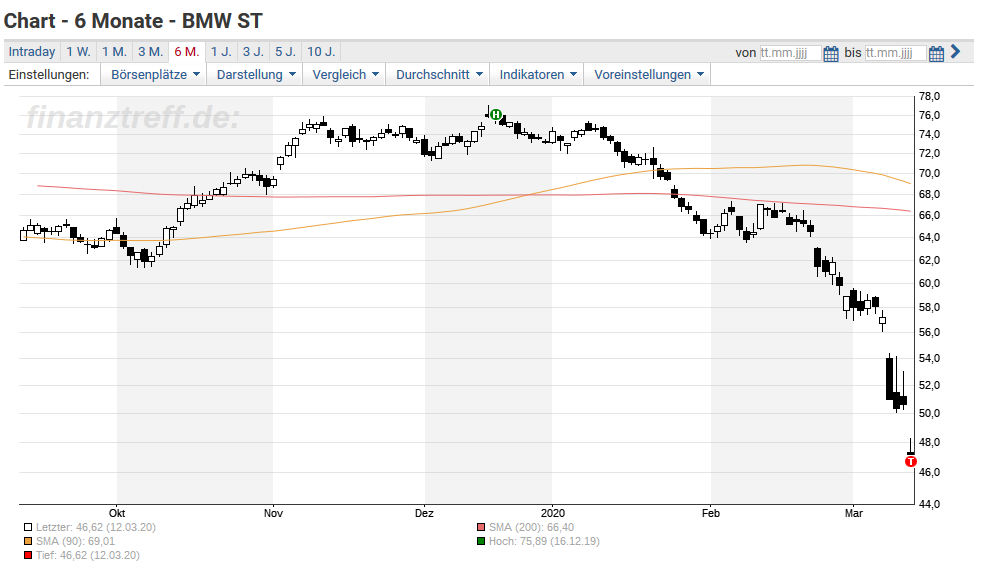
Task: Expand the Voreinstellungen dropdown
Action: 648,75
